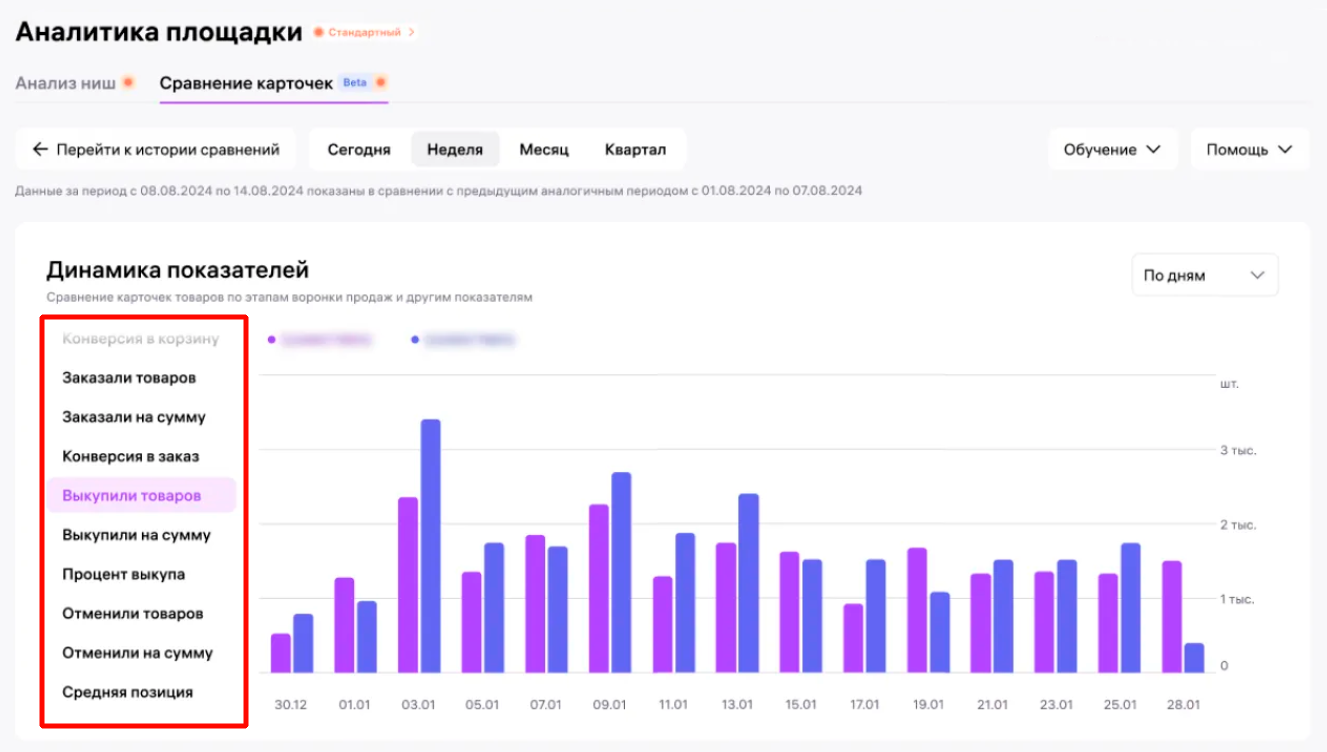This screenshot has width=1327, height=752.
Task: Choose the Отменили на сумму metric
Action: 137,653
